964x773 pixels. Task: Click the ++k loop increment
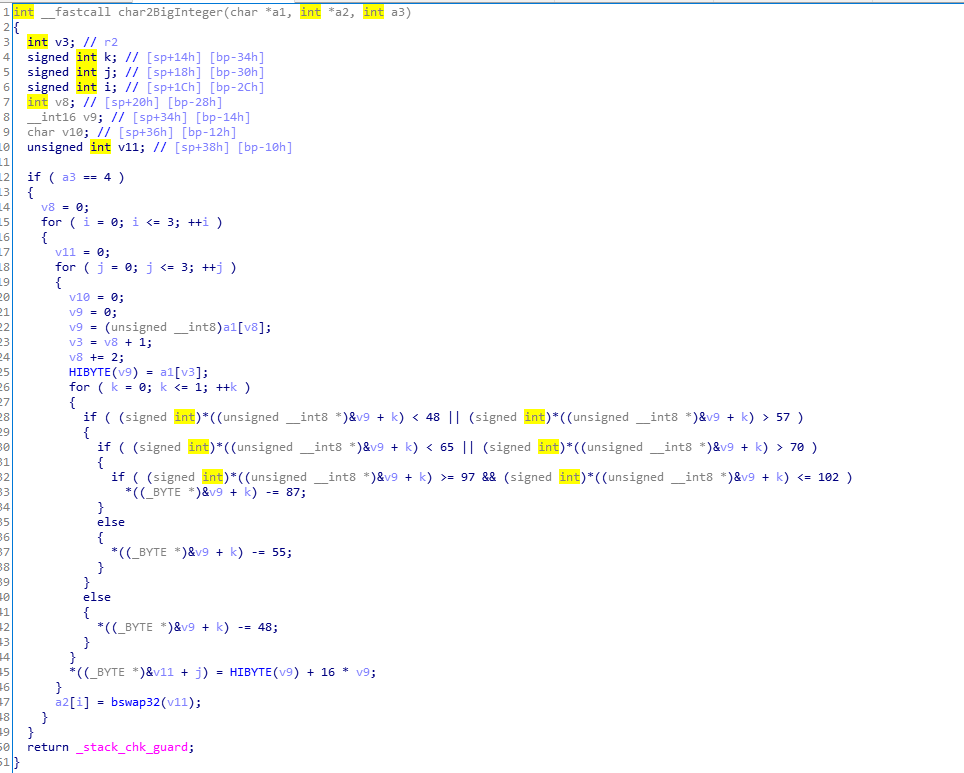(227, 387)
